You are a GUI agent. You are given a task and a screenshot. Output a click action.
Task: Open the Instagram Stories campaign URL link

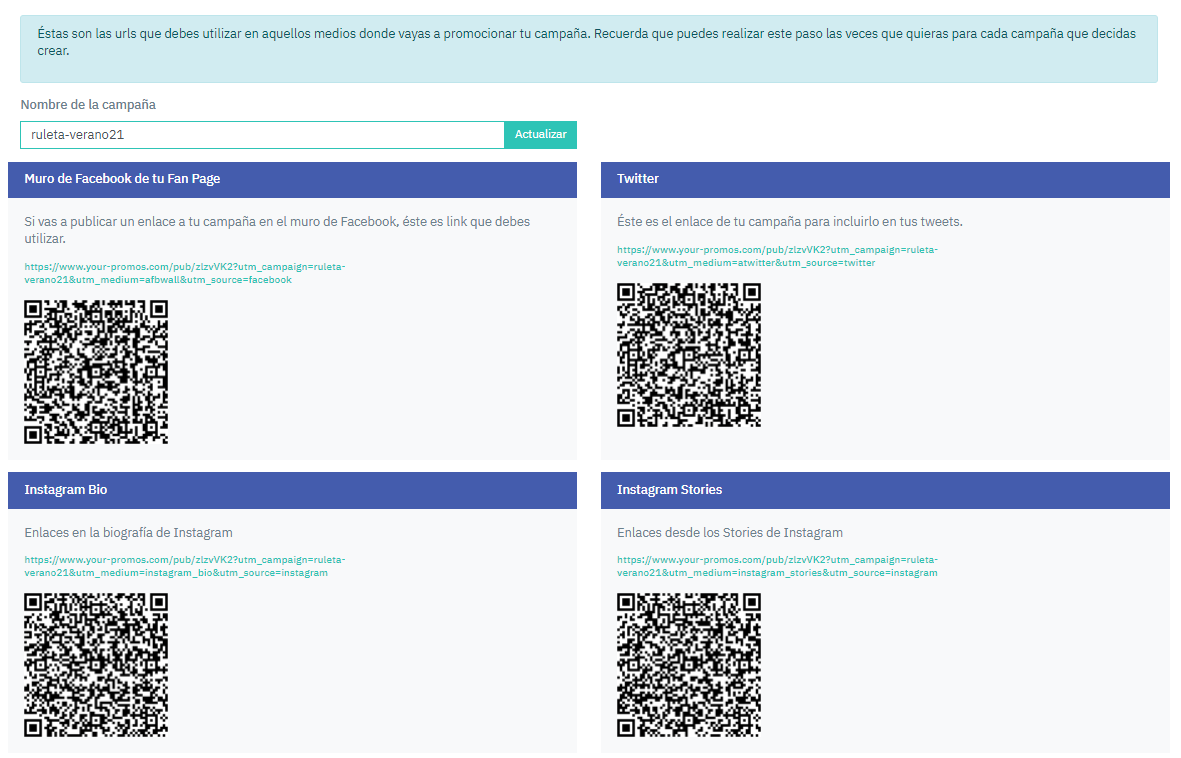coord(777,567)
